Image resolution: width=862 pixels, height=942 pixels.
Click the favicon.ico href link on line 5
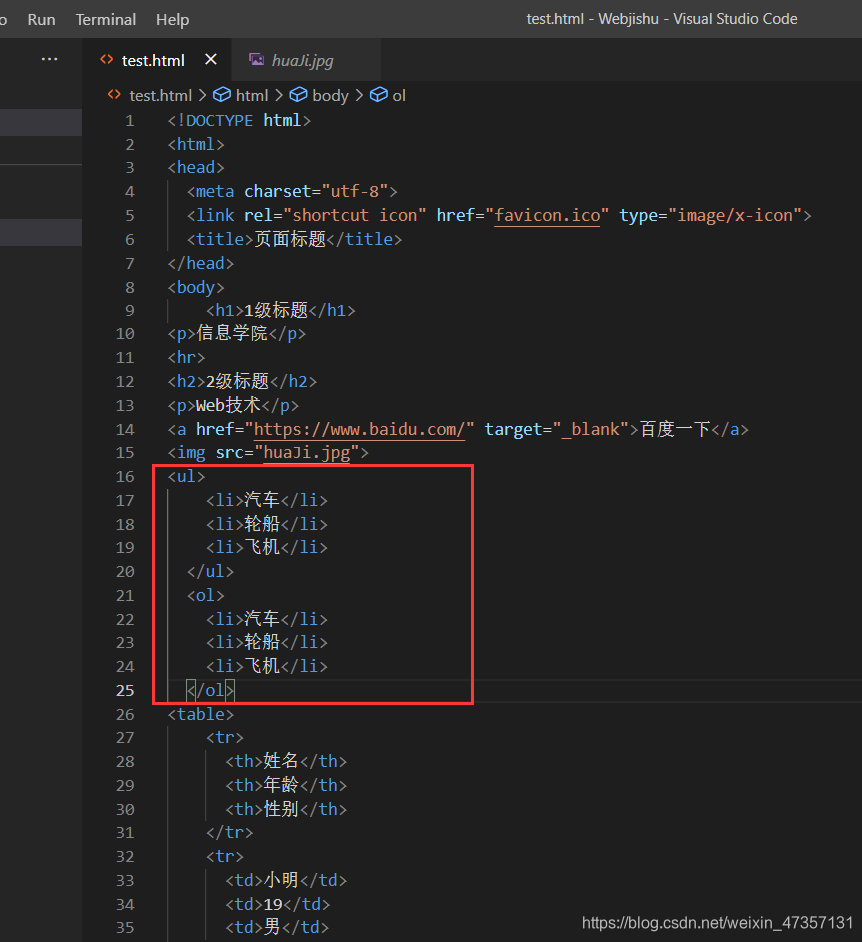547,215
